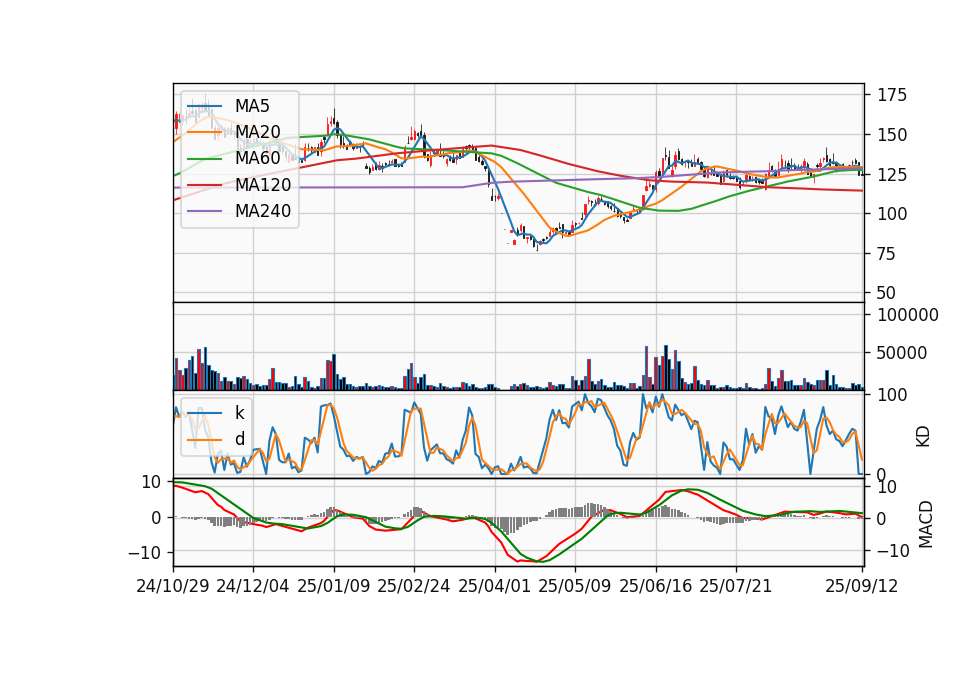This screenshot has width=960, height=690.
Task: Click the purple MA240 legend line sample
Action: (x=204, y=211)
